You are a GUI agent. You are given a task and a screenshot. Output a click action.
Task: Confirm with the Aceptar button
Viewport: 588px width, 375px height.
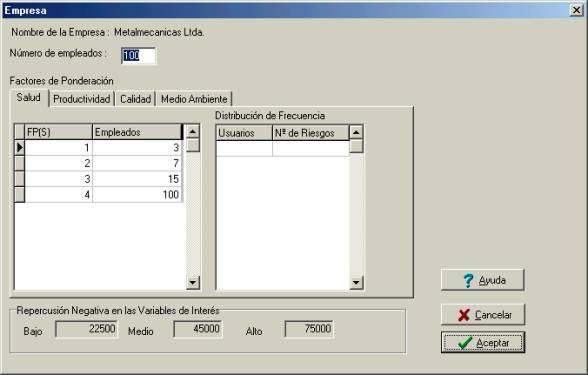tap(483, 342)
